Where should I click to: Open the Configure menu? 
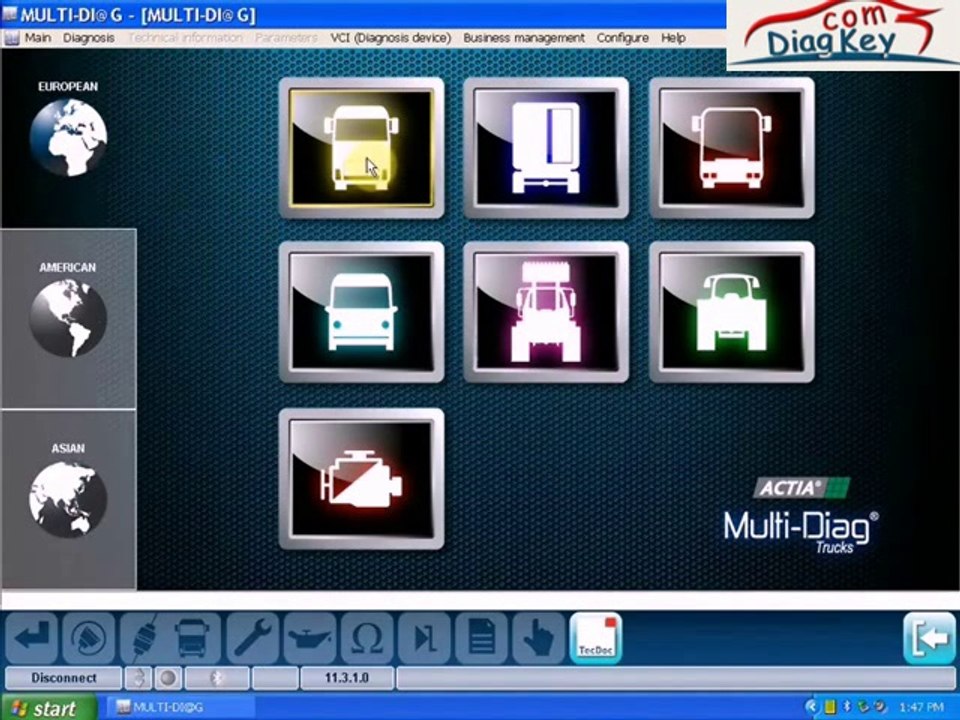pos(623,38)
